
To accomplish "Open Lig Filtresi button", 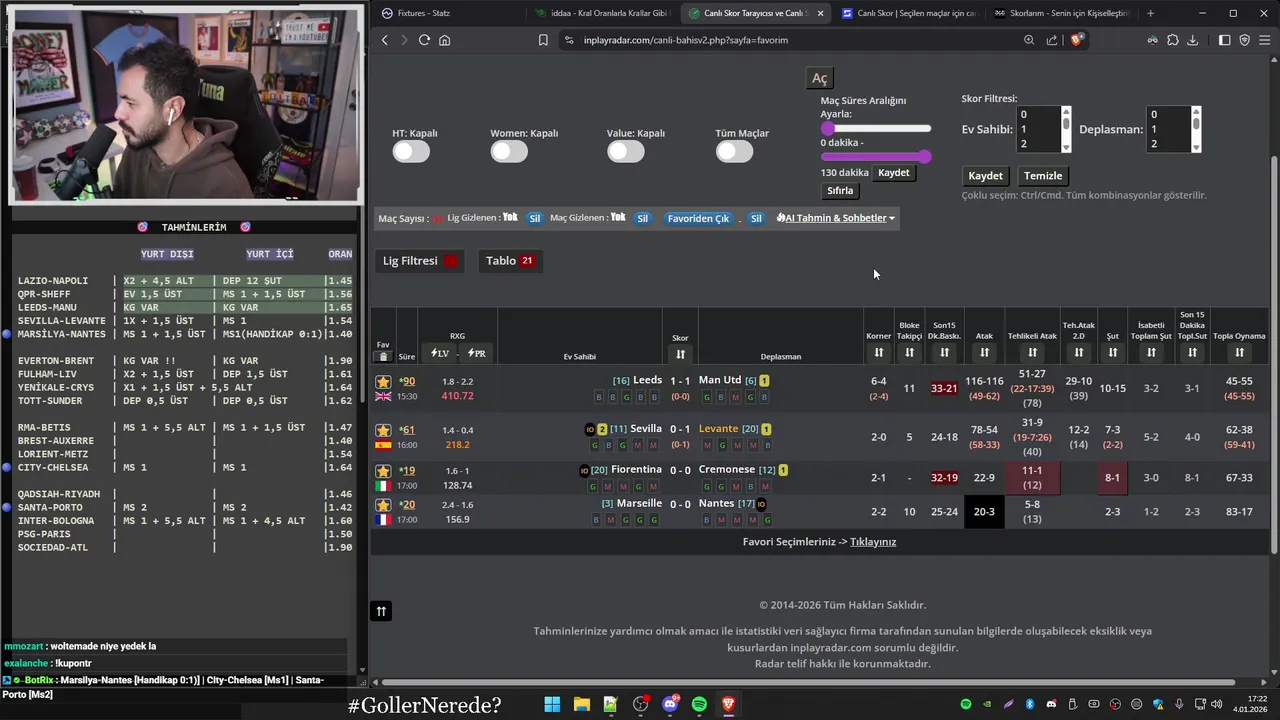I will (420, 261).
